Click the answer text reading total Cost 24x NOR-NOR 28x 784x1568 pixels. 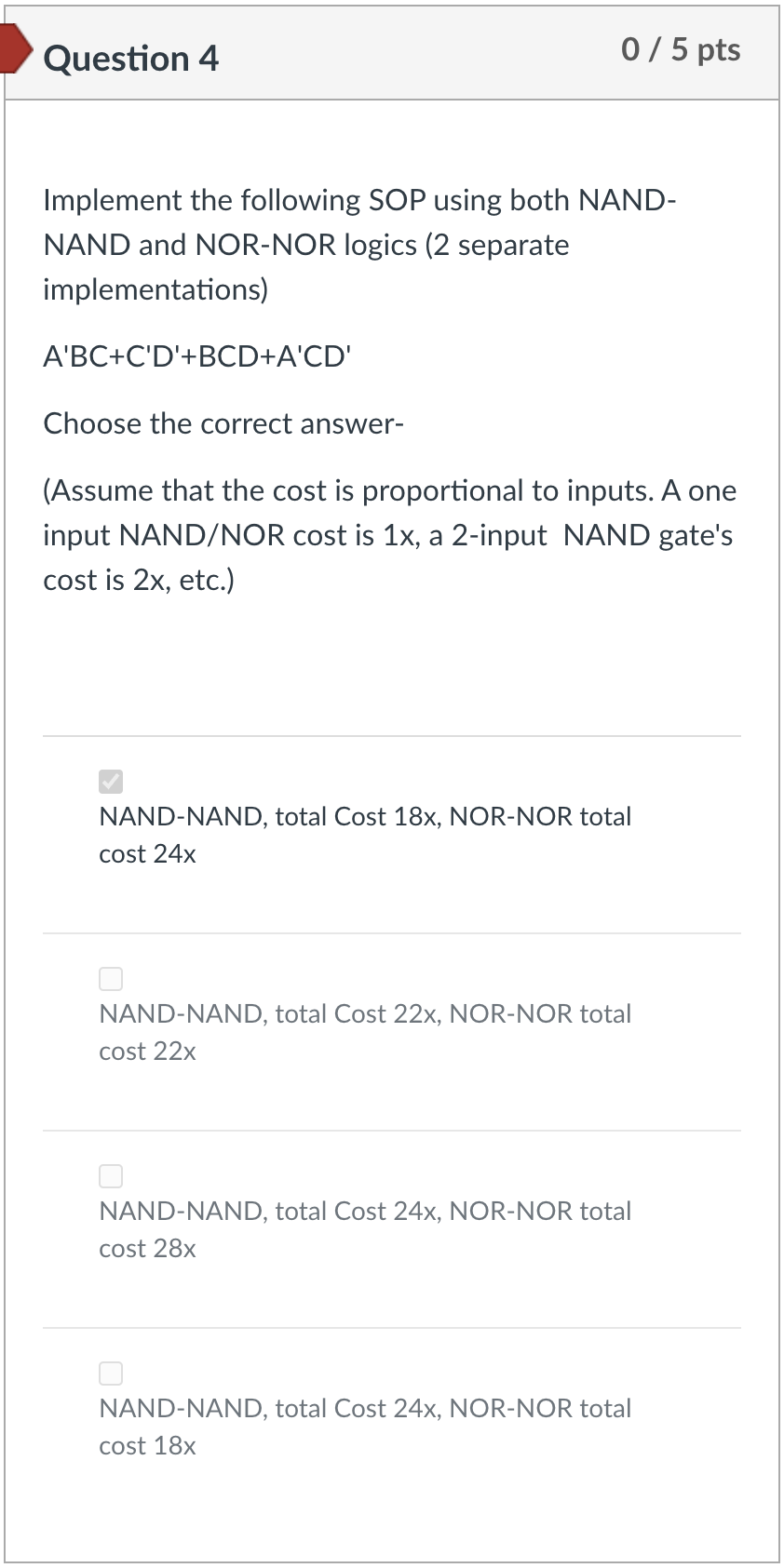364,1211
